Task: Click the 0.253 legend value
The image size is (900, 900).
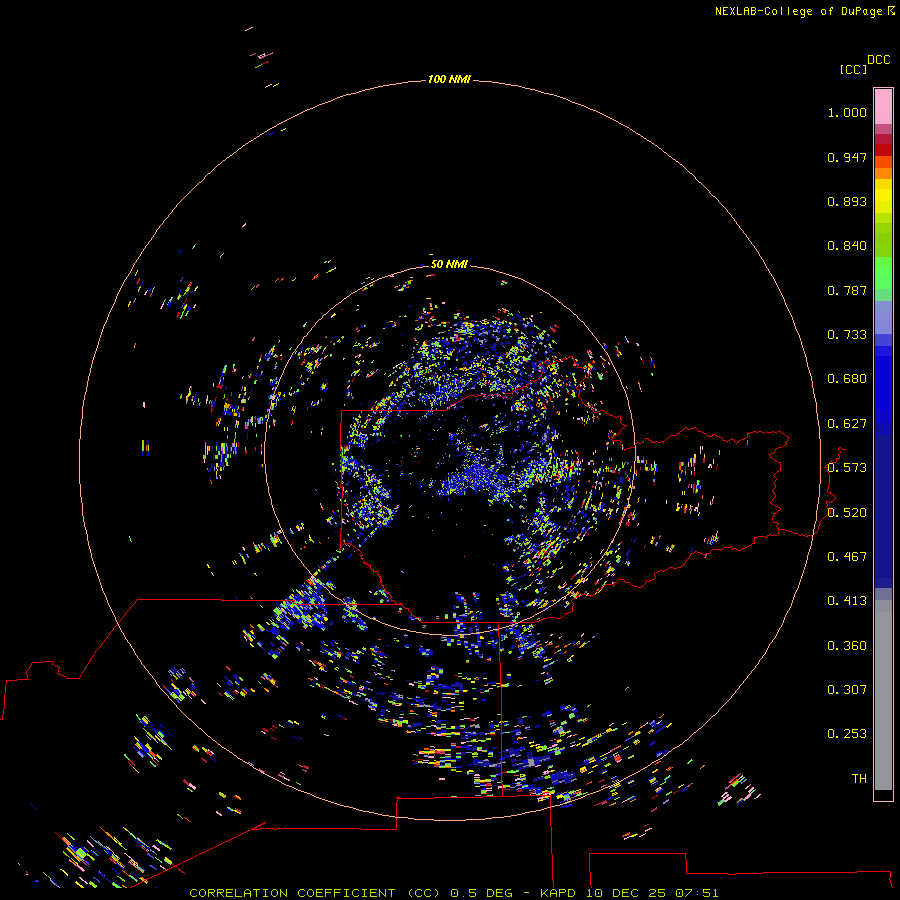Action: tap(847, 734)
